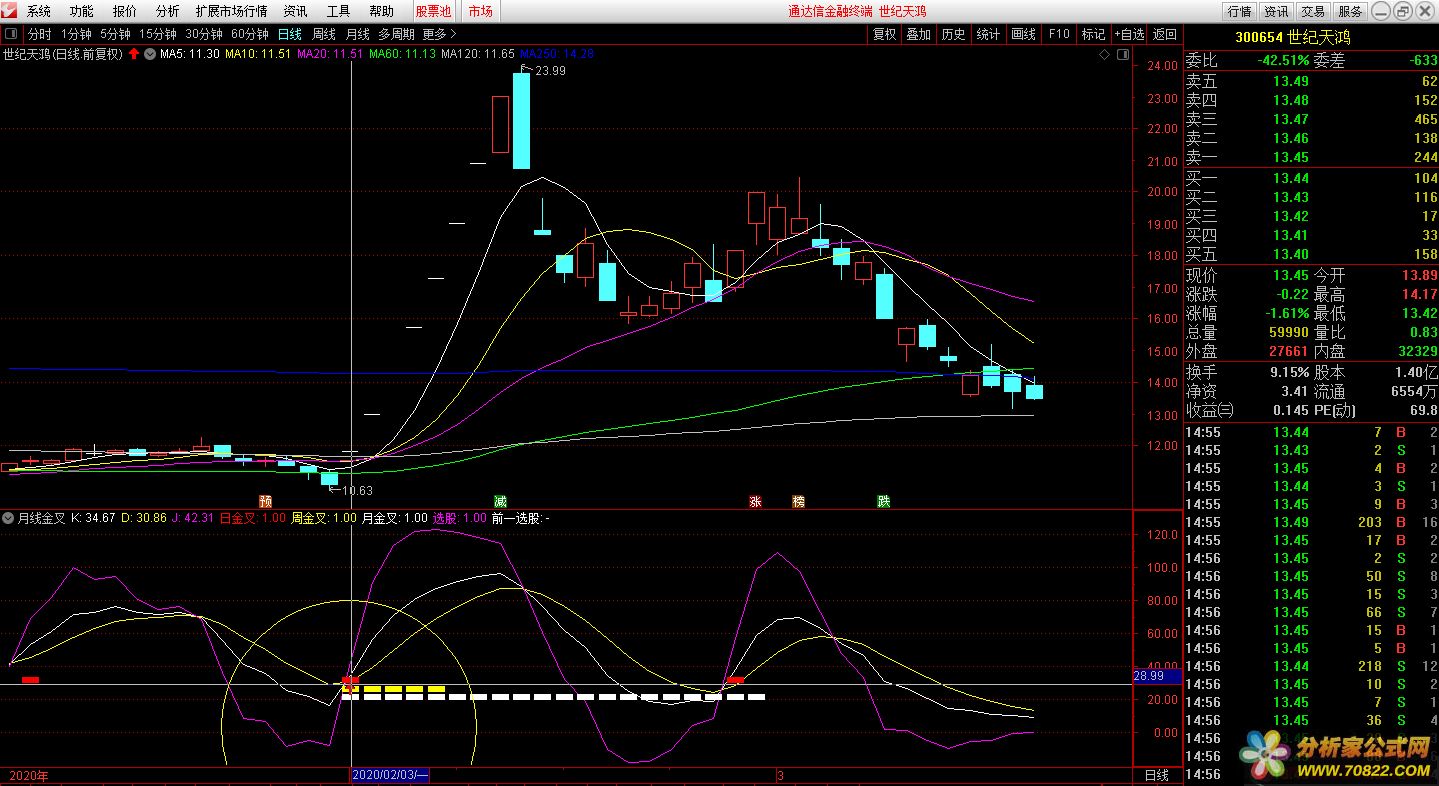Click the 日线 label at bottom right
This screenshot has width=1439, height=786.
pyautogui.click(x=1156, y=776)
